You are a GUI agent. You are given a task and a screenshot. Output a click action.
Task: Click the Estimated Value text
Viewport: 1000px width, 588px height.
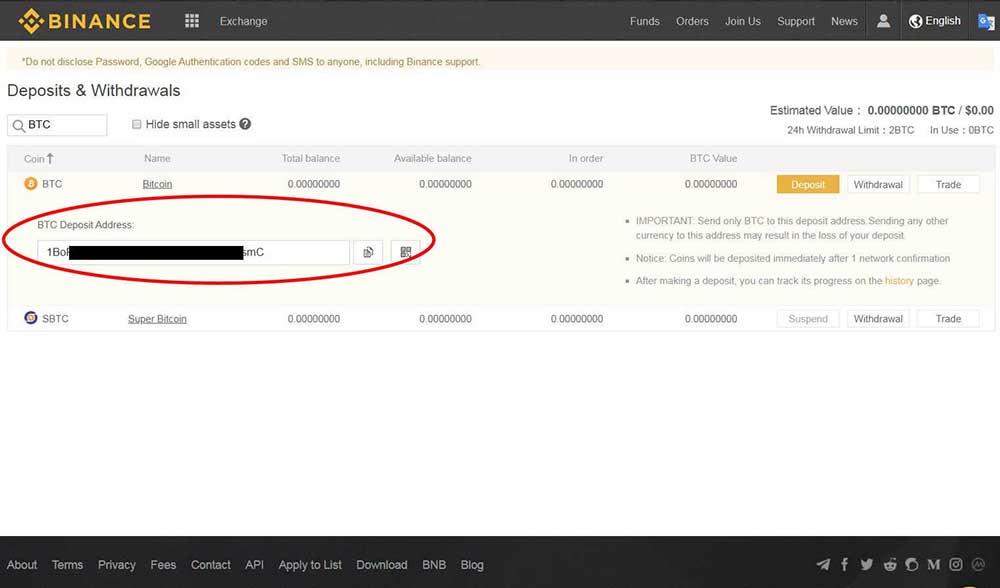pos(881,110)
